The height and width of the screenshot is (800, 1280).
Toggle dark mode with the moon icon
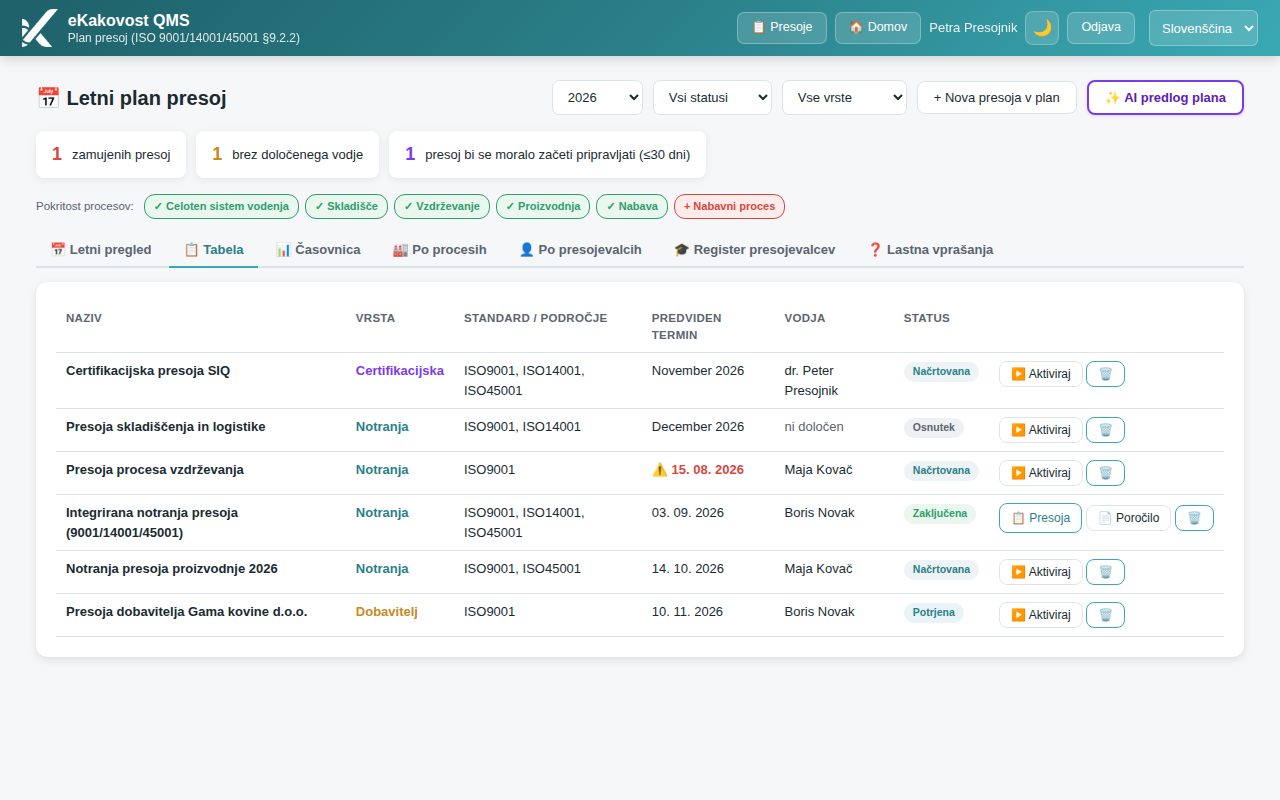[1042, 28]
